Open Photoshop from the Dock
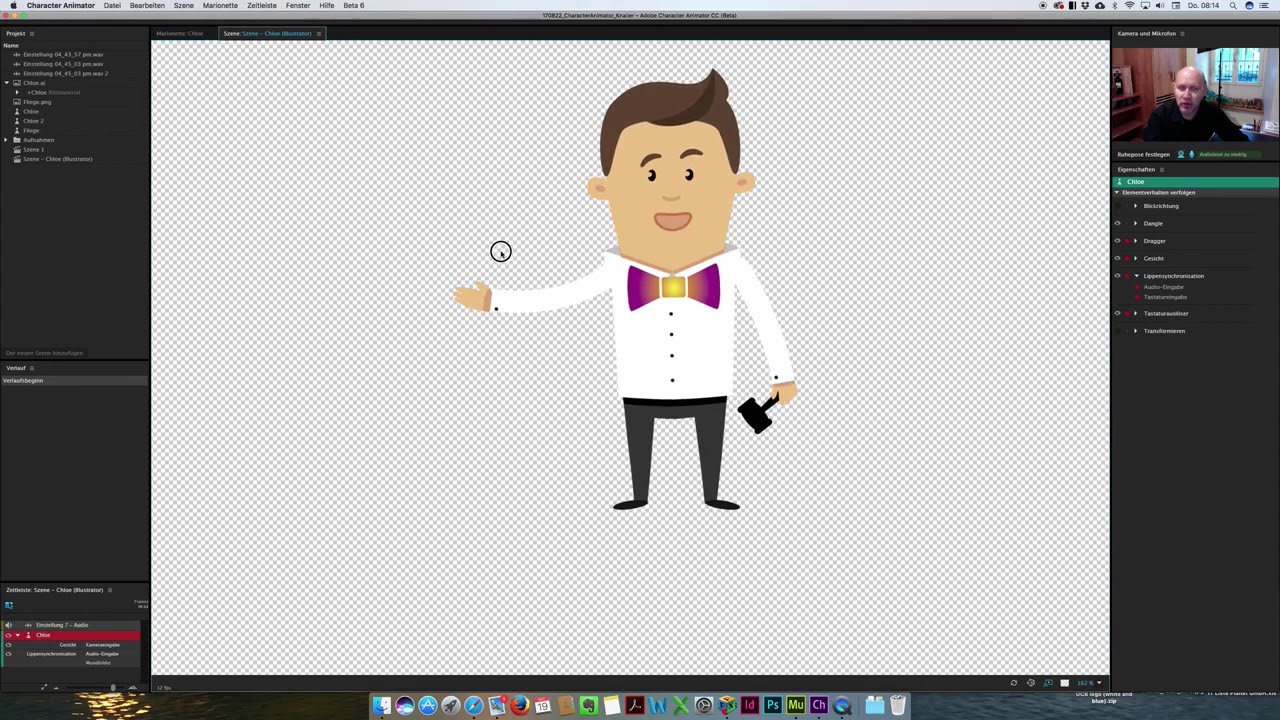 point(772,705)
